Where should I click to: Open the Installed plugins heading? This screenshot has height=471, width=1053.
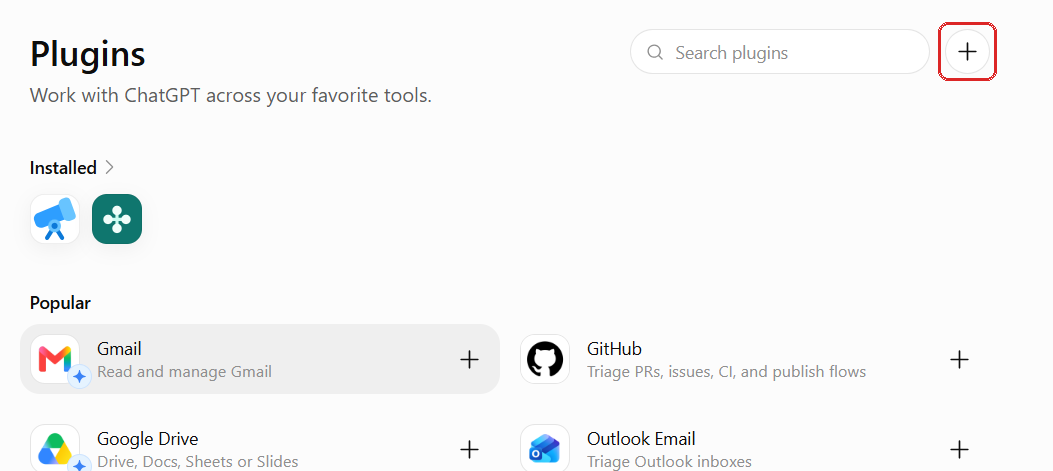pos(63,167)
